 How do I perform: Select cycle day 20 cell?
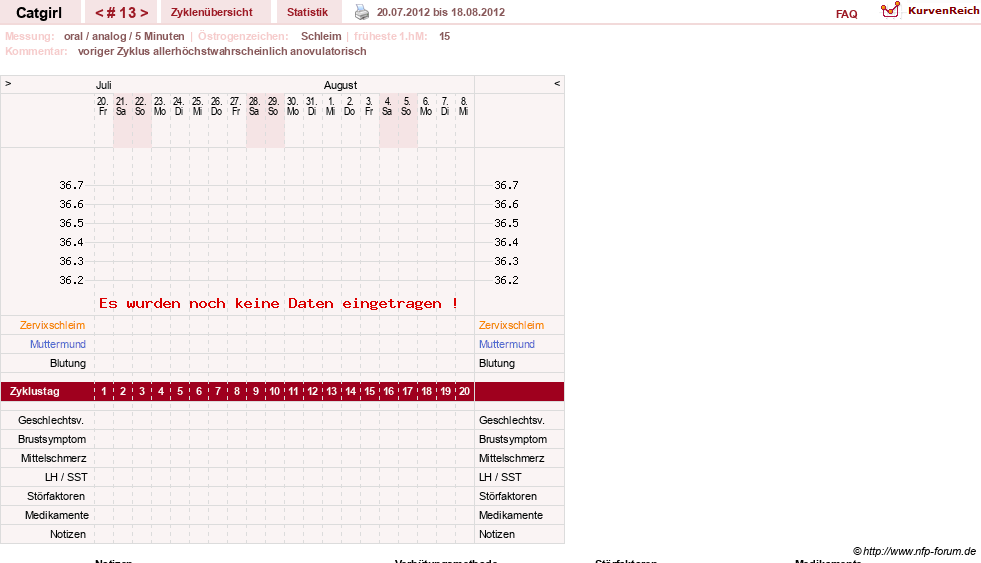coord(464,392)
